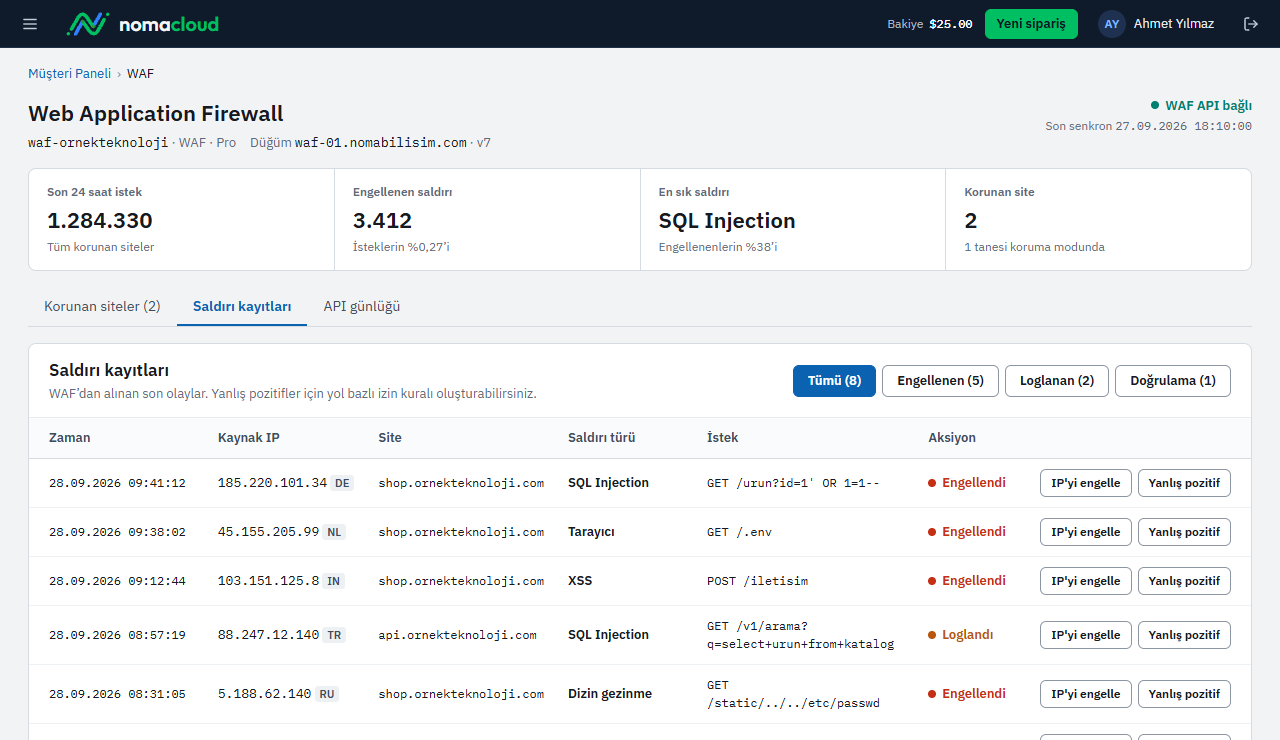The height and width of the screenshot is (740, 1280).
Task: Click the Son 24 saat istek card
Action: pos(181,219)
